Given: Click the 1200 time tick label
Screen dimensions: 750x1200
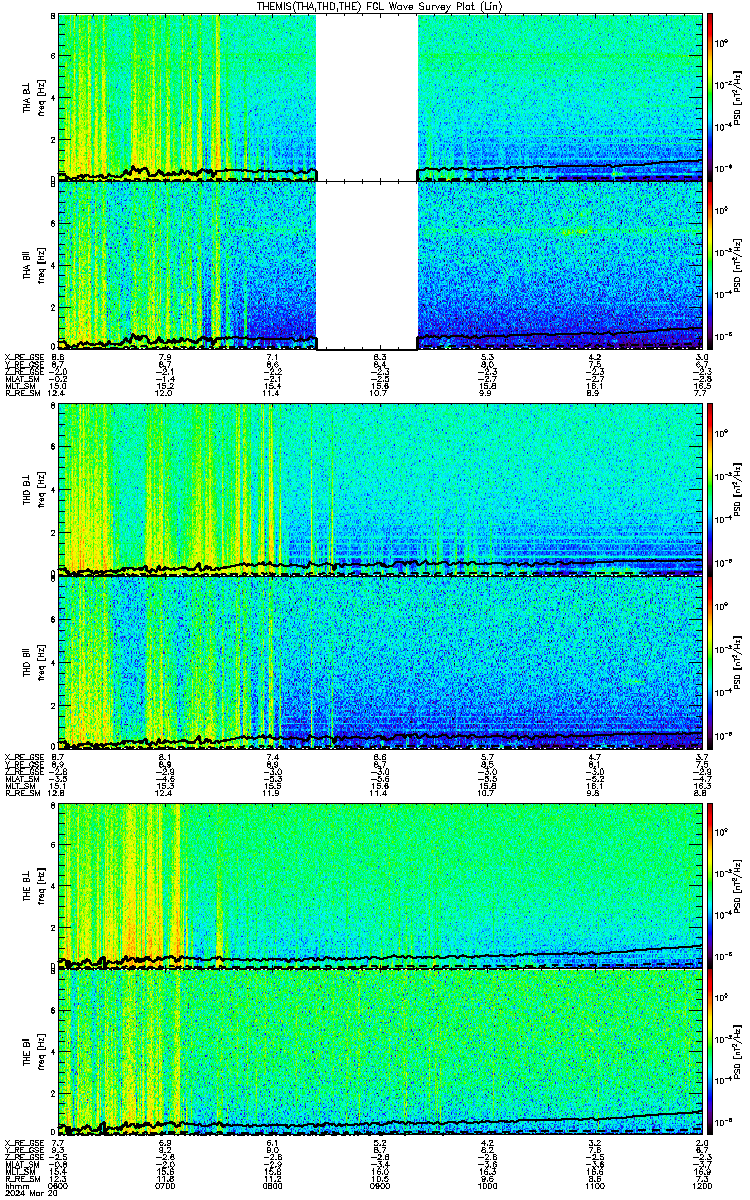Looking at the screenshot, I should pos(701,1186).
